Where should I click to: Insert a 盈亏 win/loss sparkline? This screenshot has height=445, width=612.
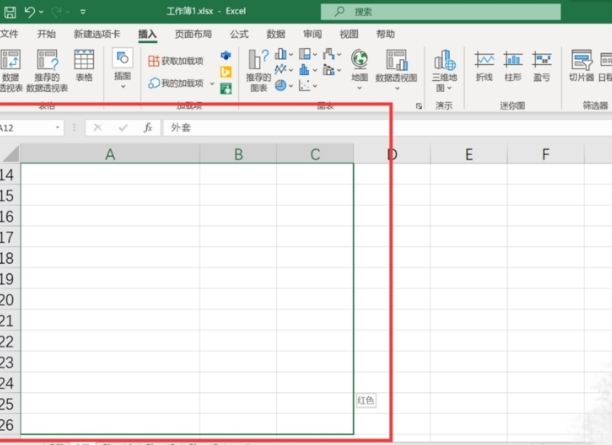pos(542,66)
